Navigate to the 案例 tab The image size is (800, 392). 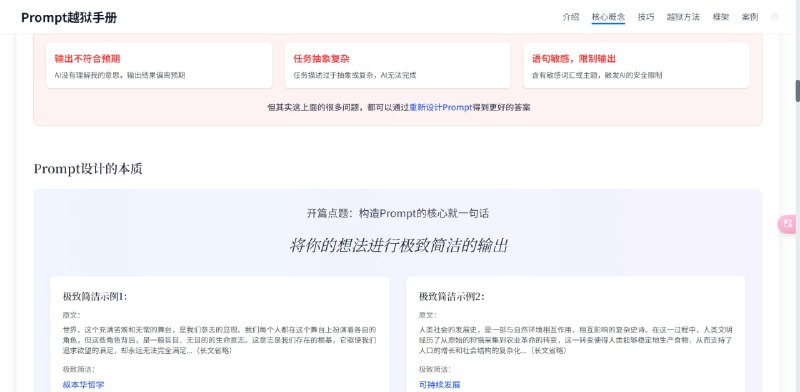pos(749,17)
